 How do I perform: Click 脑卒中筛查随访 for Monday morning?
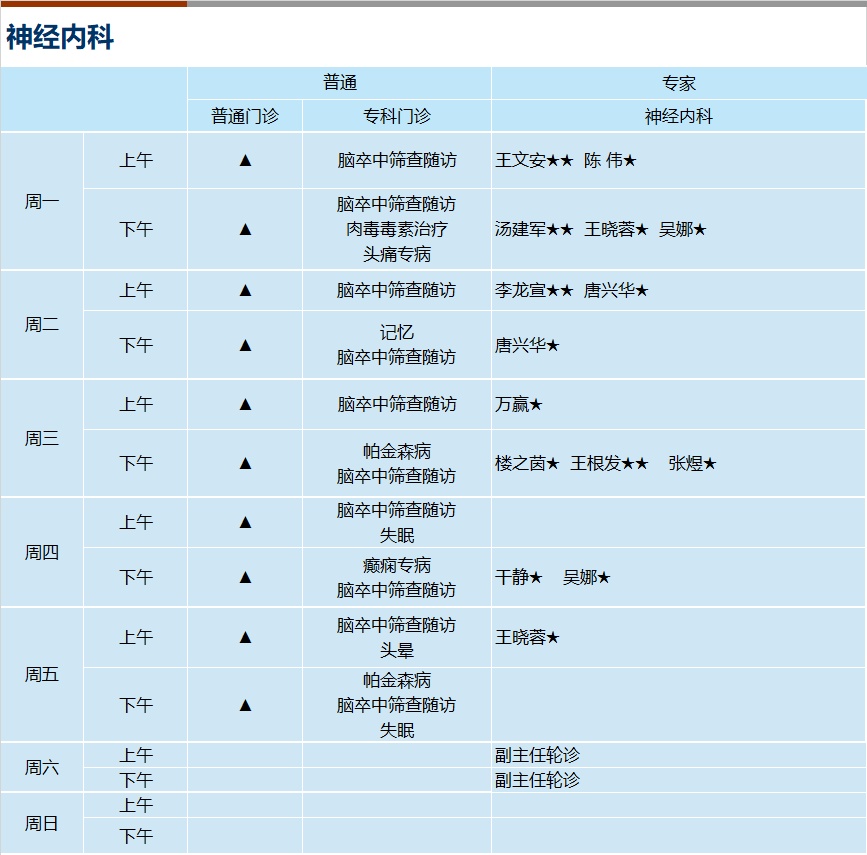(396, 160)
